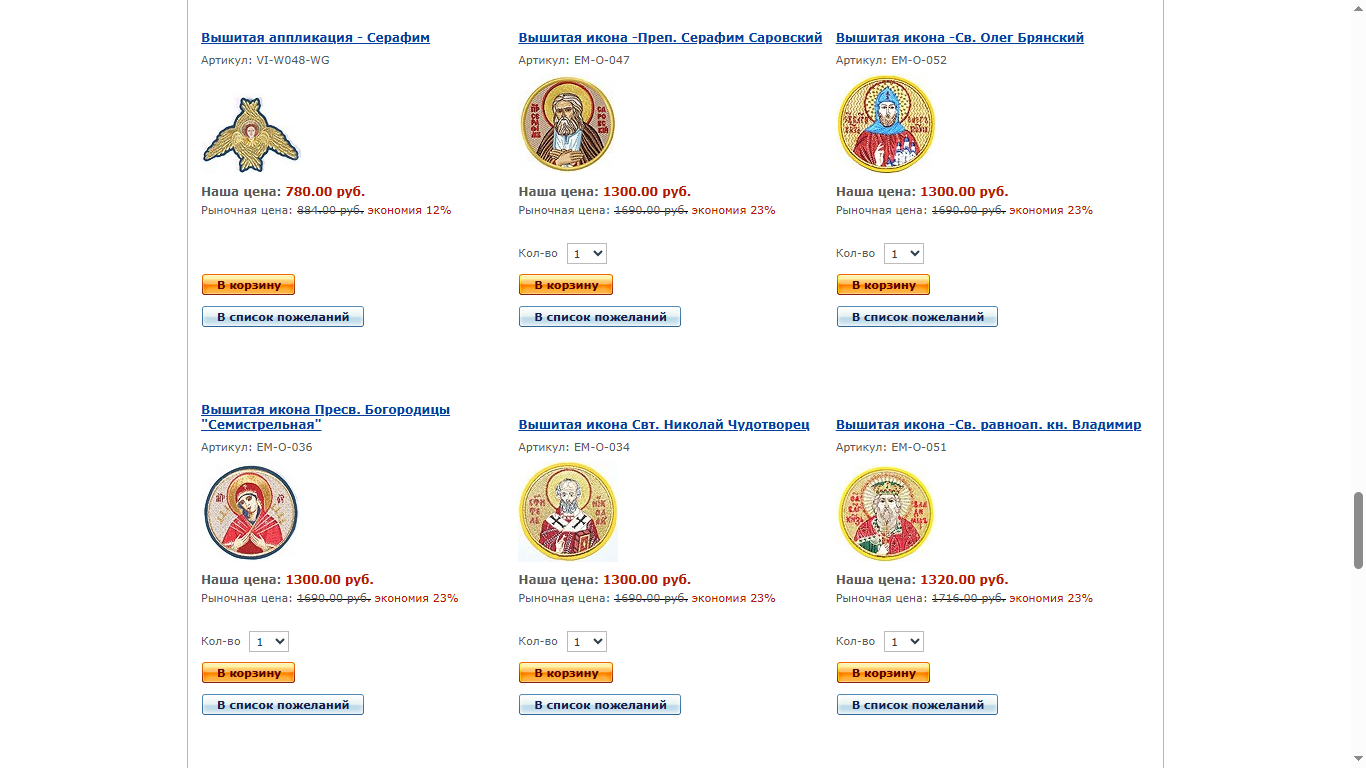The width and height of the screenshot is (1366, 768).
Task: Add Серафим Саровский icon to cart
Action: [x=566, y=285]
